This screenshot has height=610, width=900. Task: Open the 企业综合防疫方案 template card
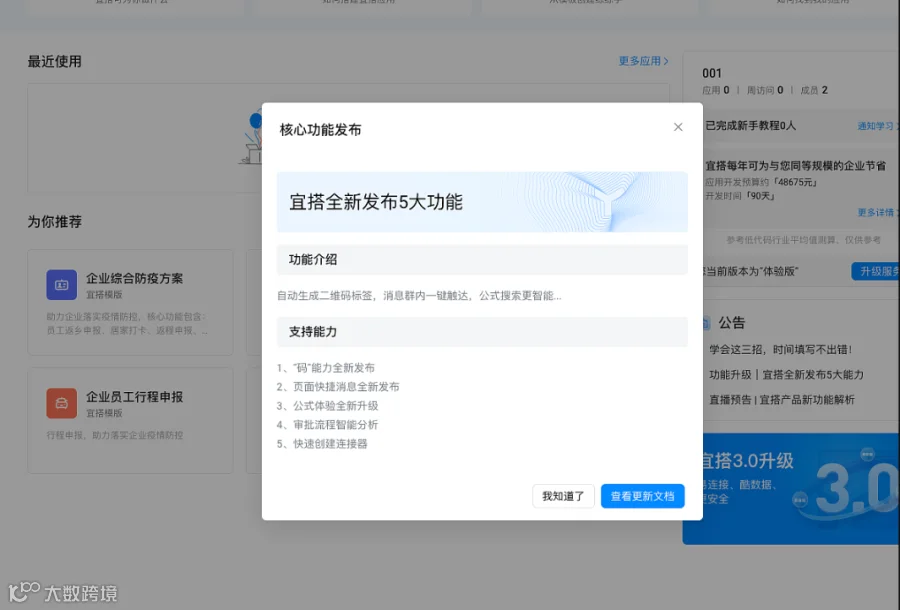point(130,302)
